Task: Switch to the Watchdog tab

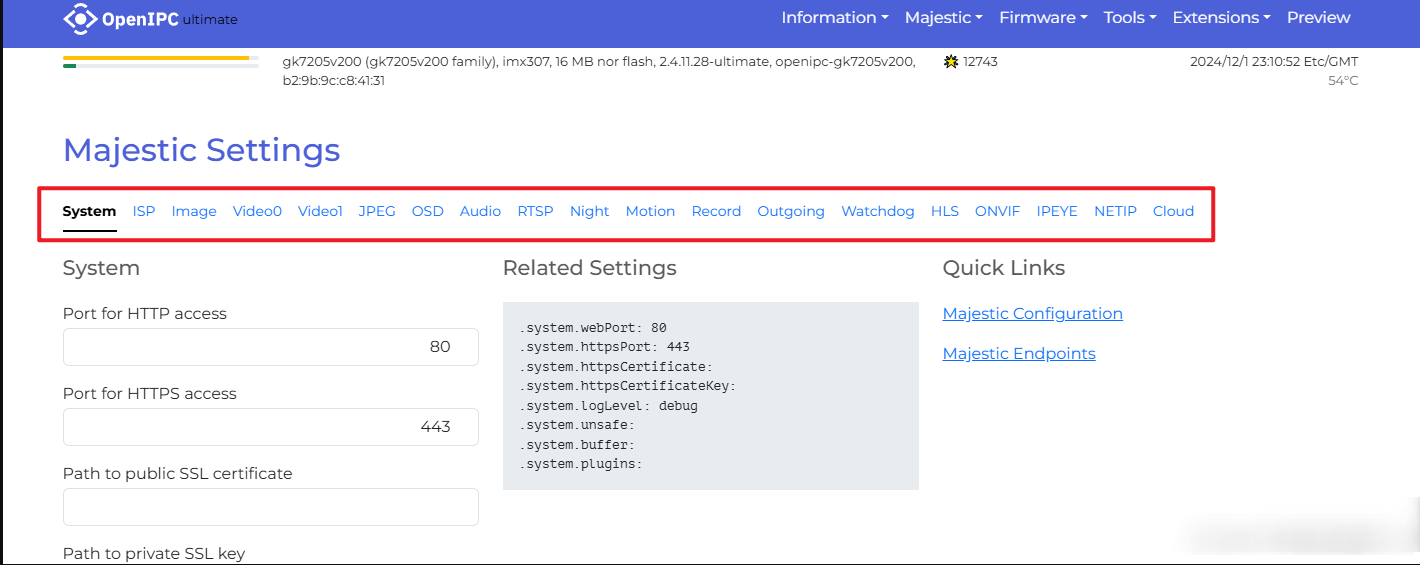Action: (x=878, y=211)
